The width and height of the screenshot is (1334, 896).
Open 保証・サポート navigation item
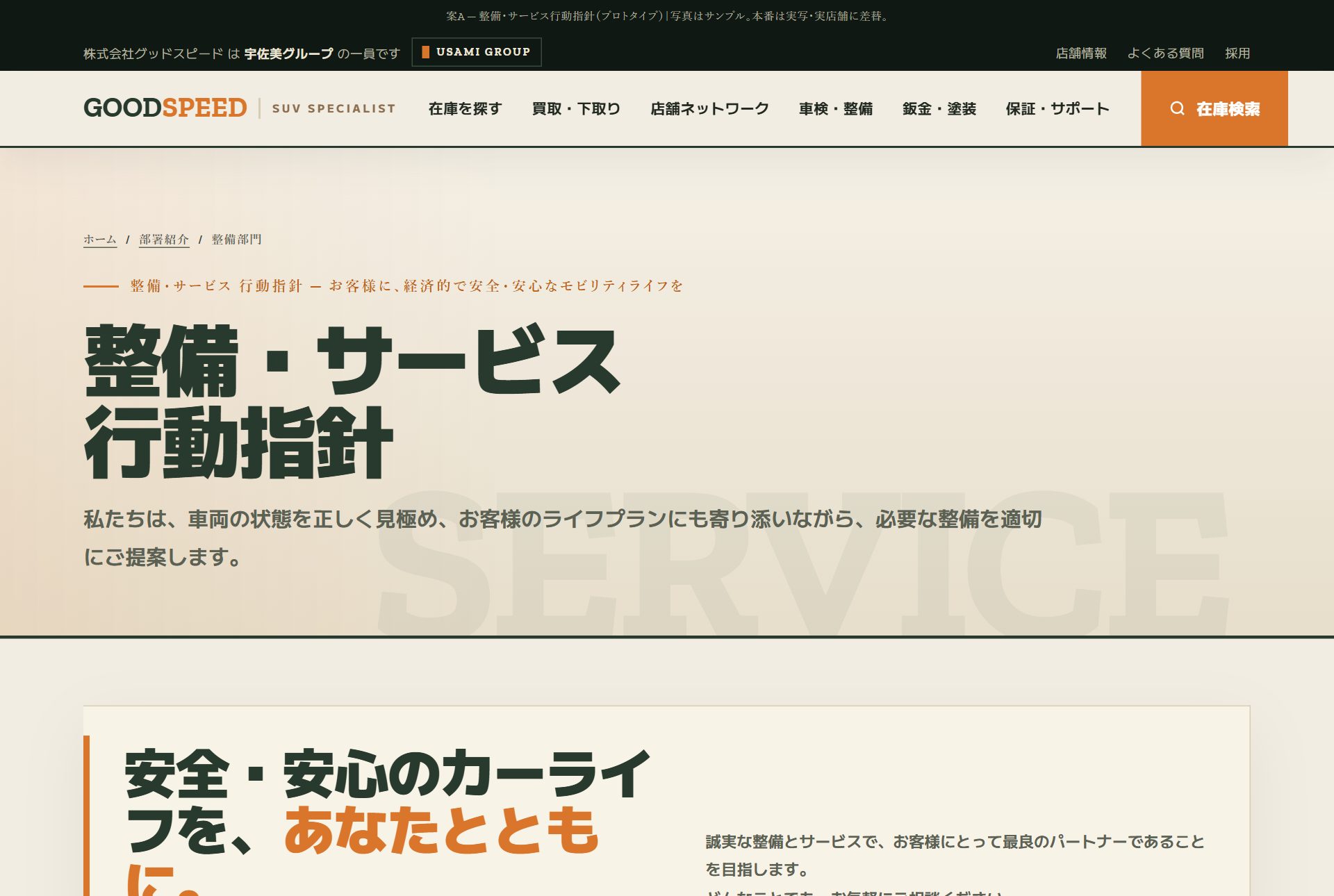[x=1057, y=108]
